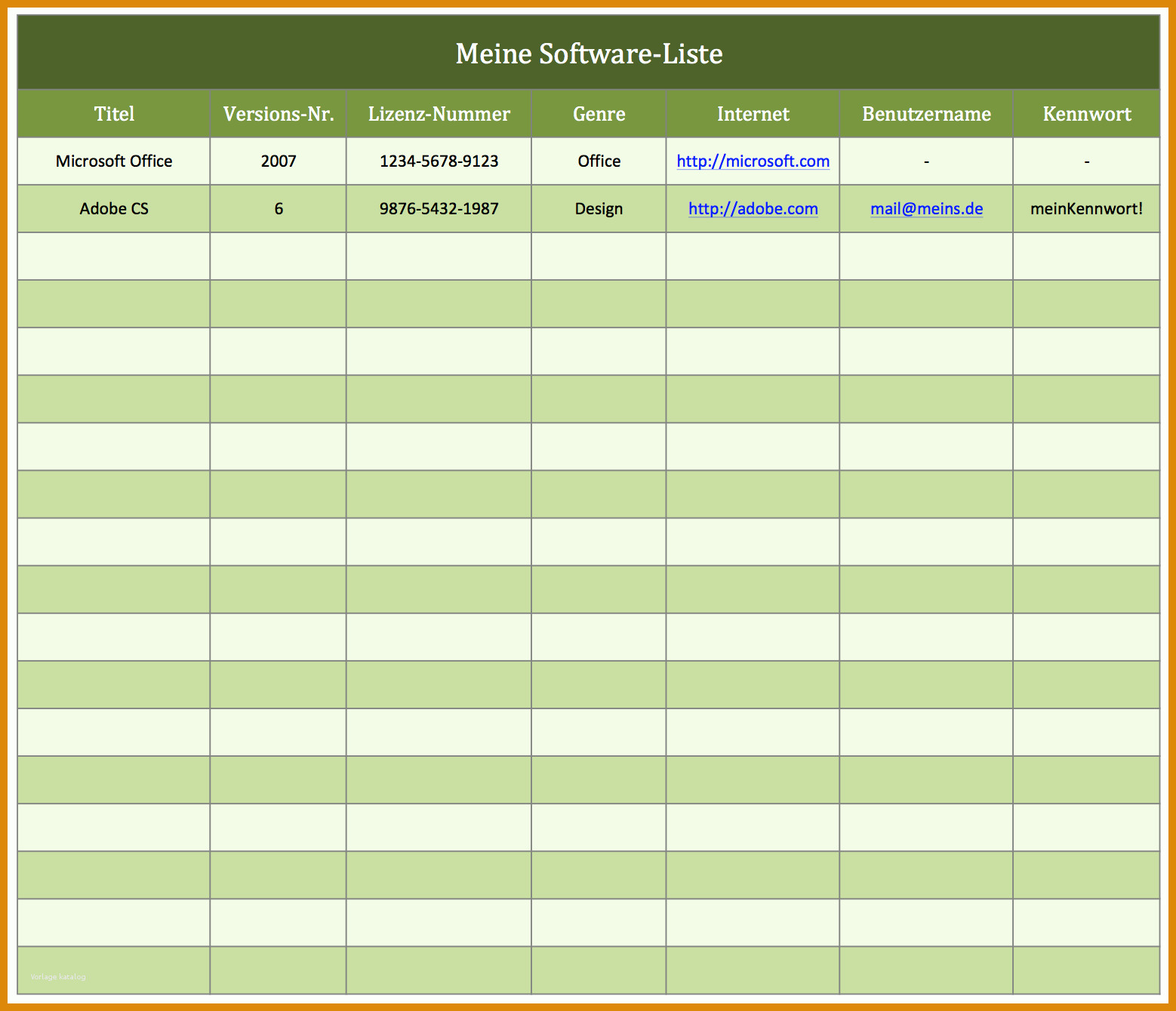Click the Office genre cell

599,161
